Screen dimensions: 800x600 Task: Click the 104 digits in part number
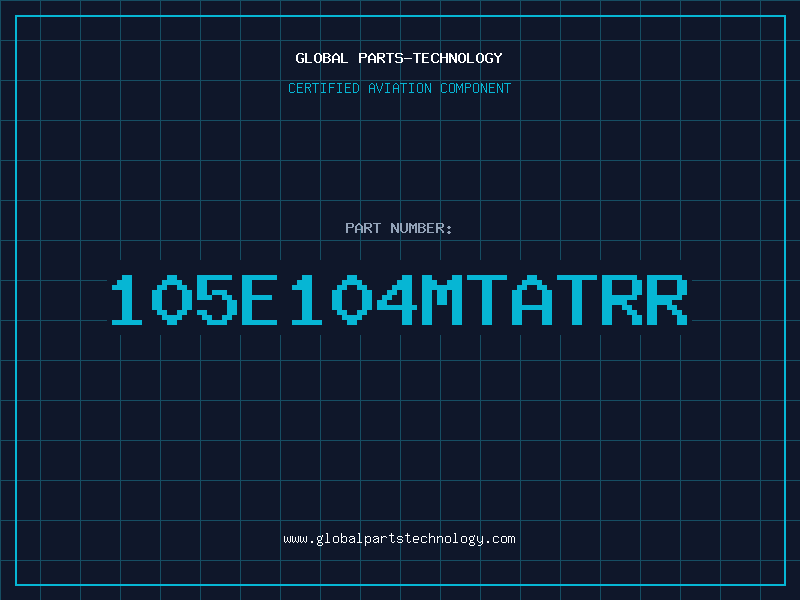pyautogui.click(x=354, y=300)
